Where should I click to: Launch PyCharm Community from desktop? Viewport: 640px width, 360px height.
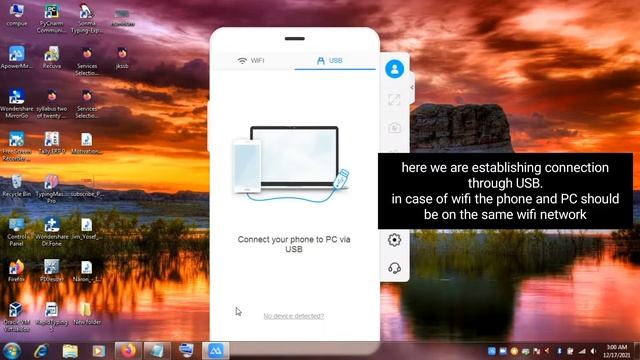click(51, 18)
